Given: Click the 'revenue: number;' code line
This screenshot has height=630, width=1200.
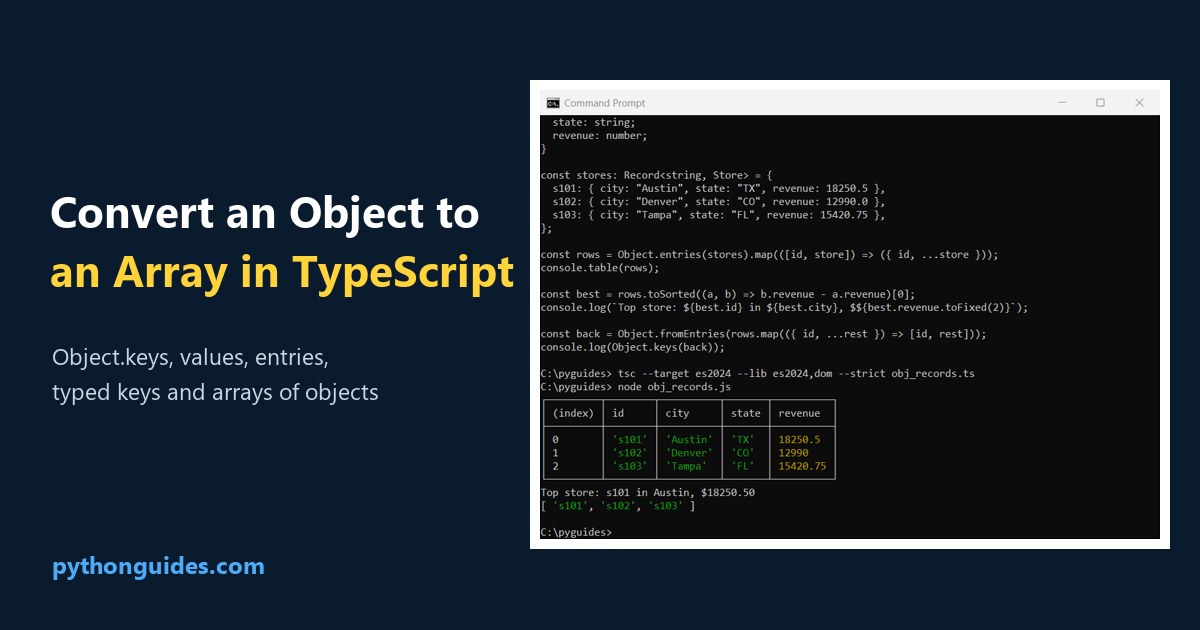Looking at the screenshot, I should tap(600, 135).
